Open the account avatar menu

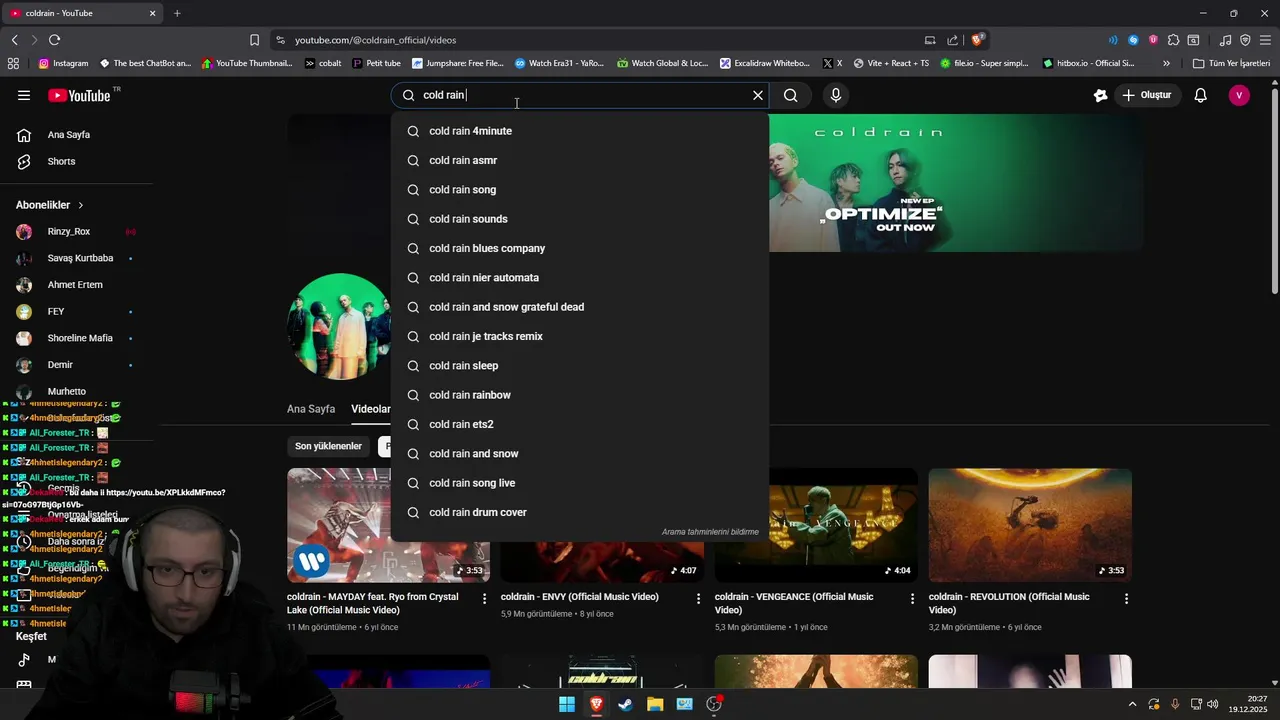[1239, 95]
